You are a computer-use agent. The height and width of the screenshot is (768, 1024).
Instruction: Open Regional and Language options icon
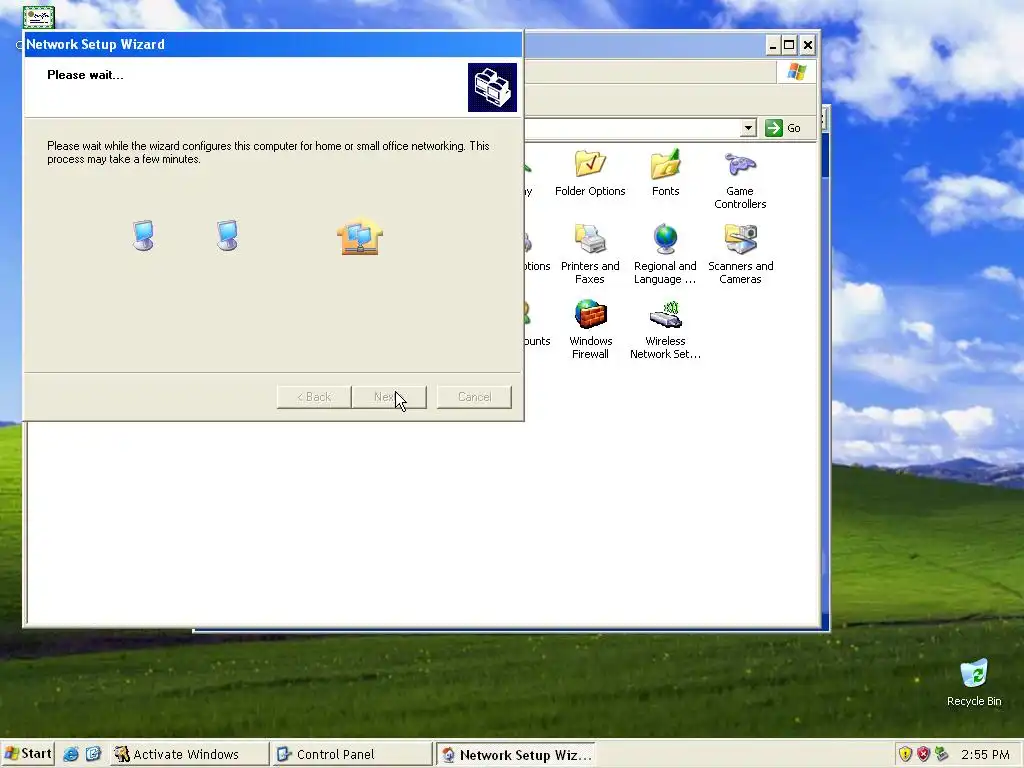[x=665, y=255]
